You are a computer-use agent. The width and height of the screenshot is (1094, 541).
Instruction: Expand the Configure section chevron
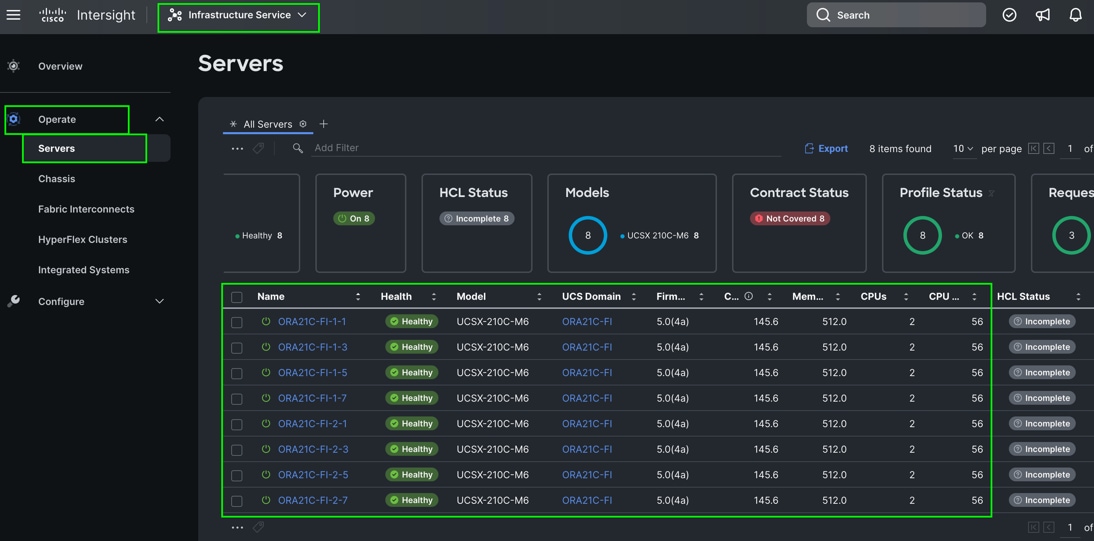point(159,302)
